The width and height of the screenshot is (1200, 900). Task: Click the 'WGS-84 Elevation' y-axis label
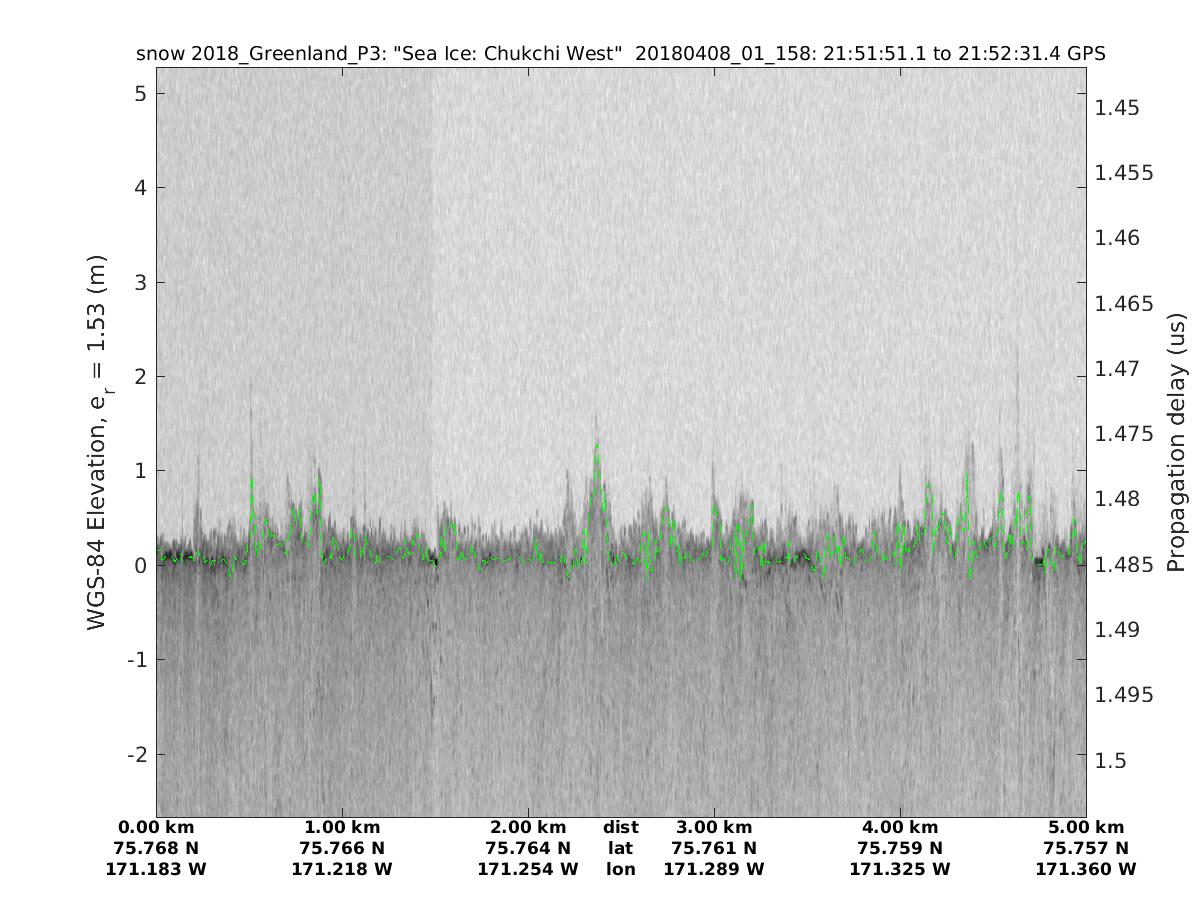point(97,441)
